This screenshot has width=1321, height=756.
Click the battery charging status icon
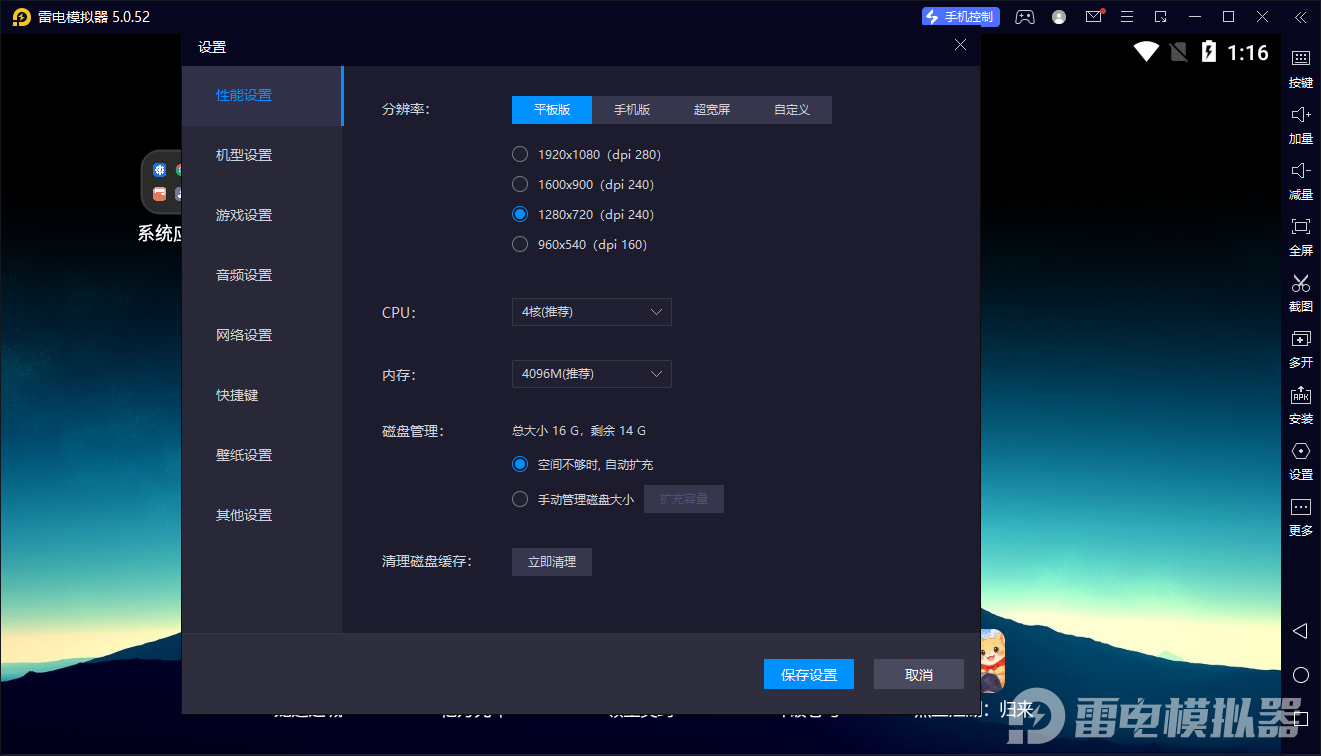[1208, 52]
